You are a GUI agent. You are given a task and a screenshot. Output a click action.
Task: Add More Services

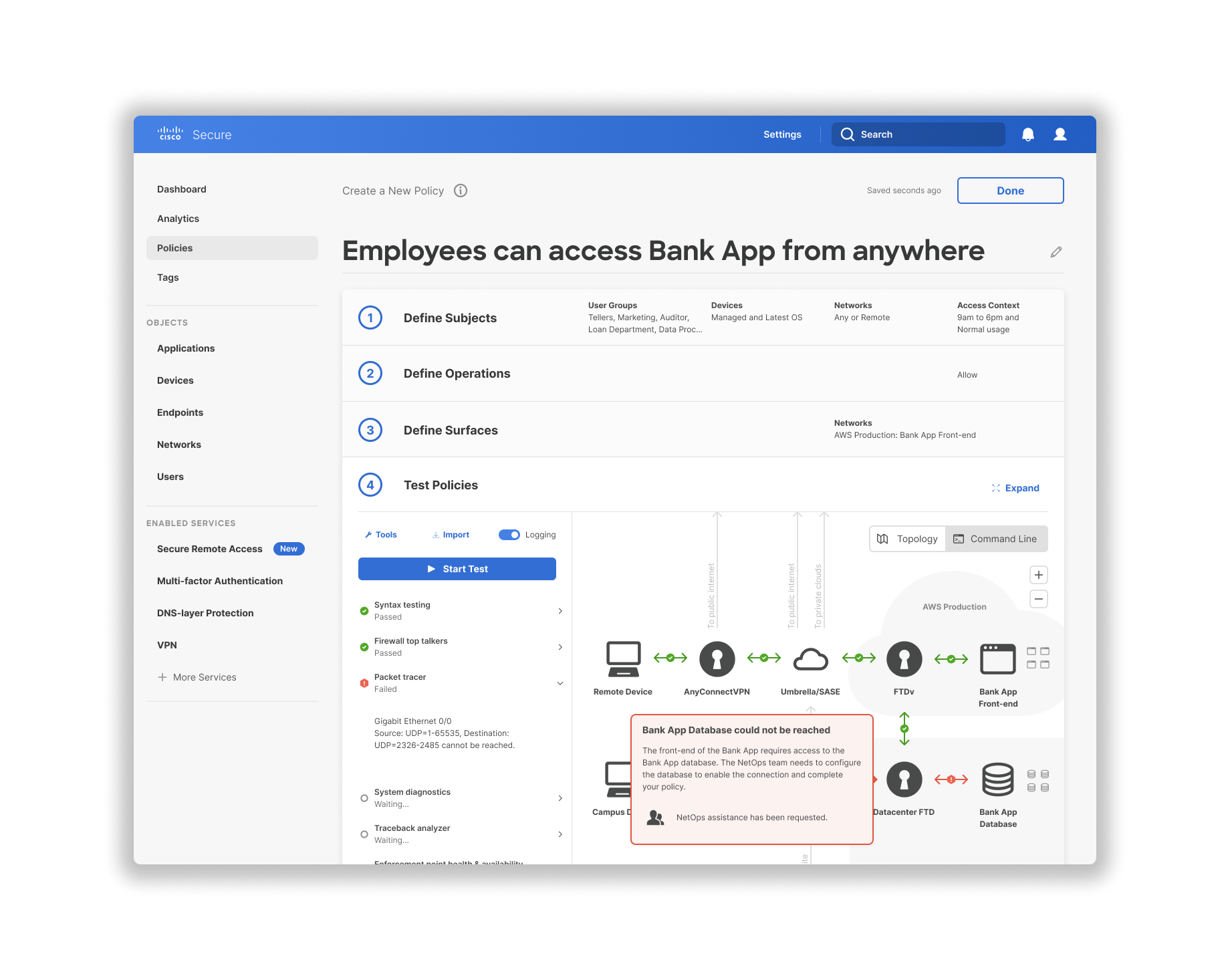pyautogui.click(x=197, y=677)
